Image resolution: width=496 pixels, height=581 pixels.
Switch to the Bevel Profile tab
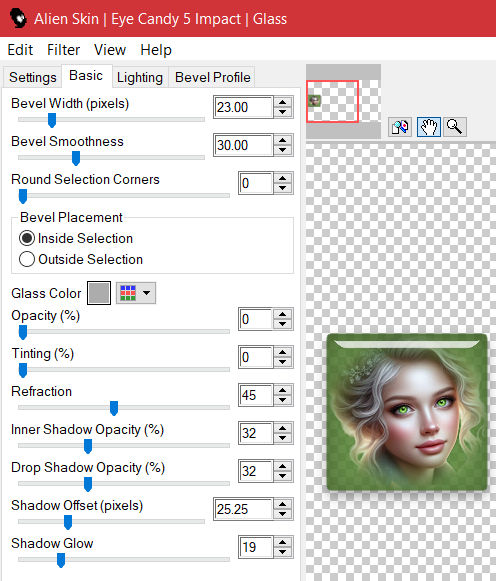(x=212, y=77)
